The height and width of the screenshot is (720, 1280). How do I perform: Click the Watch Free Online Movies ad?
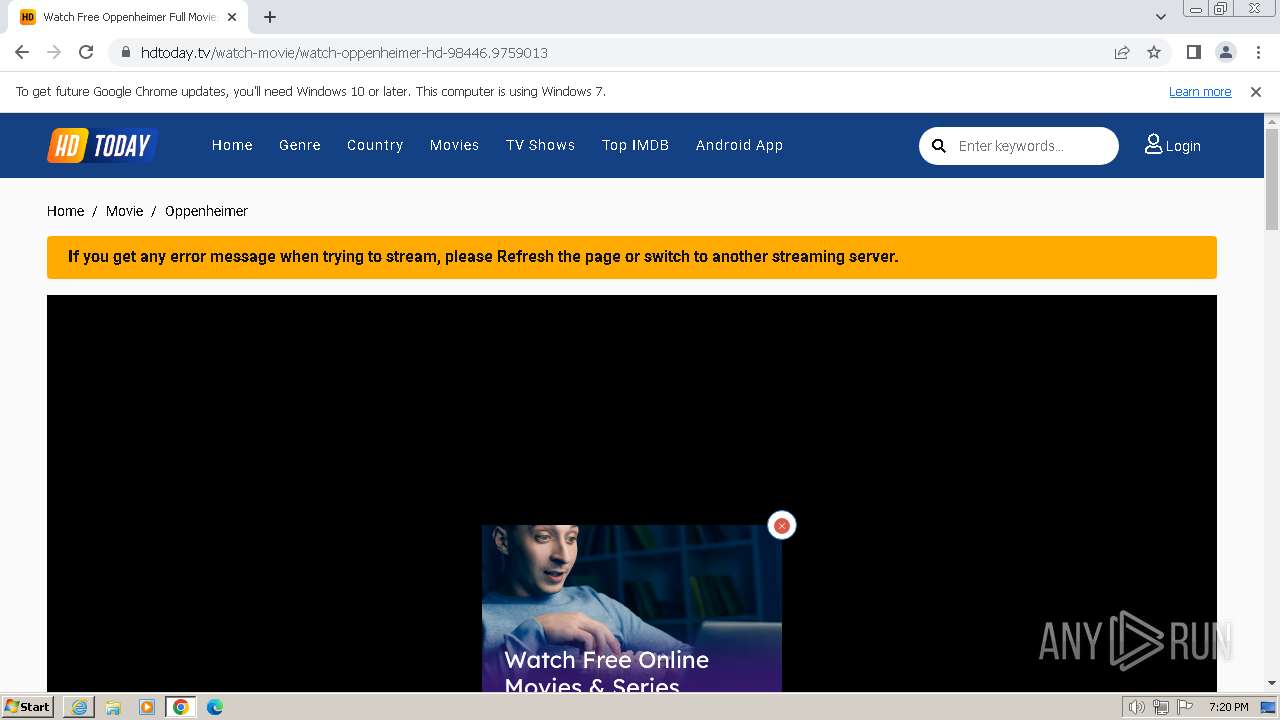(632, 608)
